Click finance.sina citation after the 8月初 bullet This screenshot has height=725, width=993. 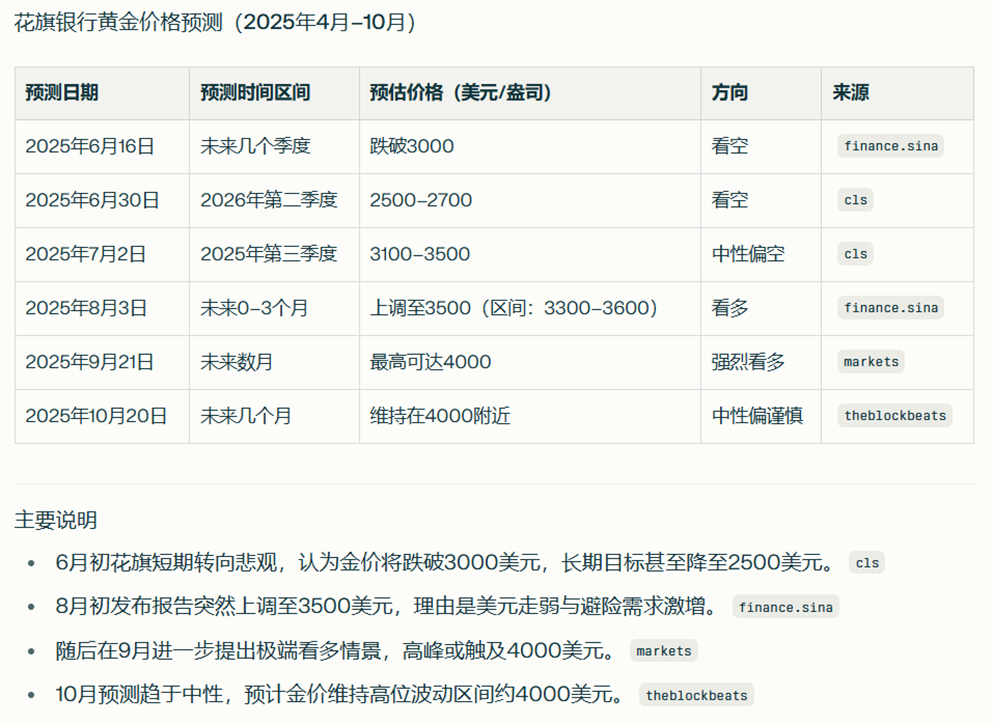tap(785, 607)
